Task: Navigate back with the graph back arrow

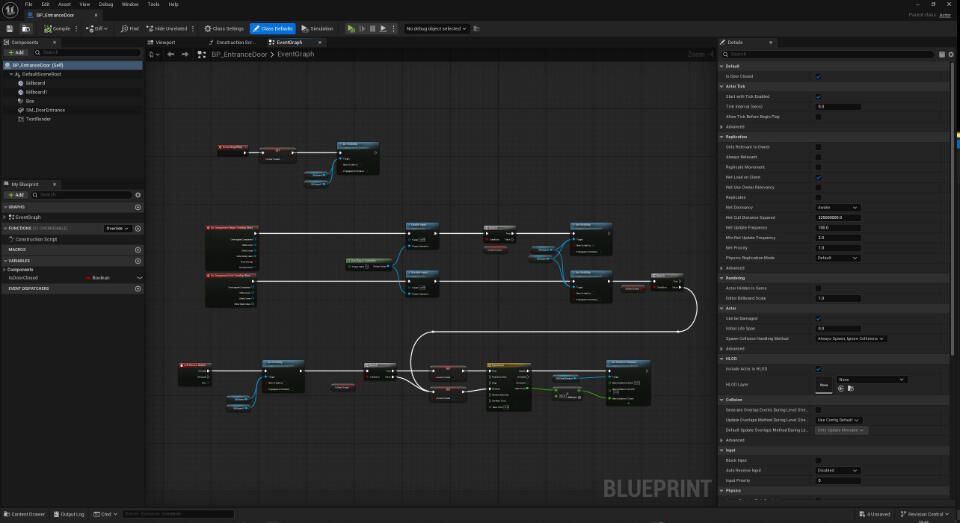Action: tap(171, 55)
